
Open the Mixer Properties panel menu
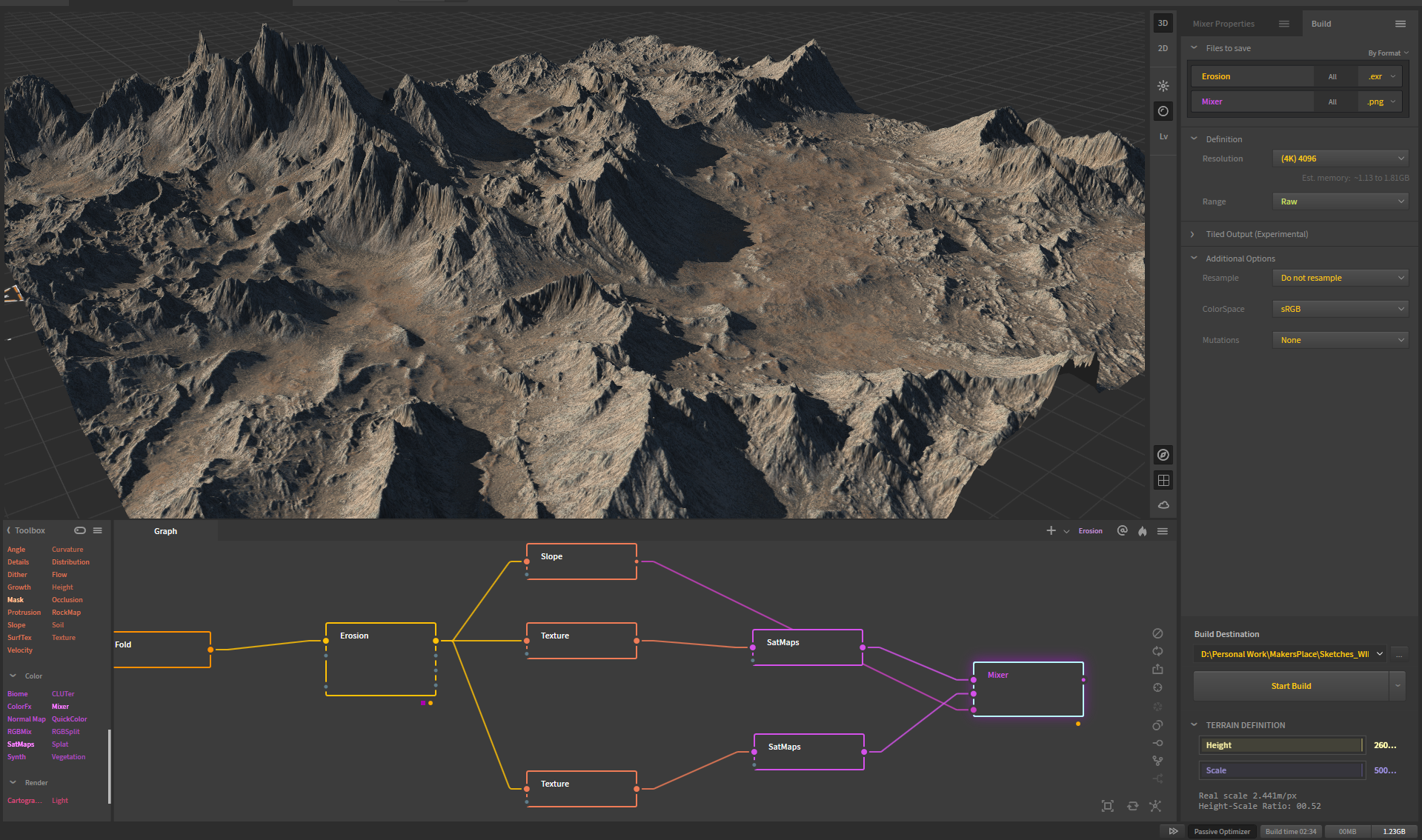point(1283,24)
